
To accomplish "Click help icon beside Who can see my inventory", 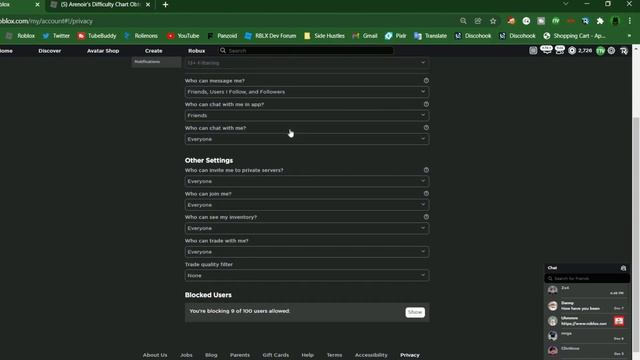I will click(426, 217).
